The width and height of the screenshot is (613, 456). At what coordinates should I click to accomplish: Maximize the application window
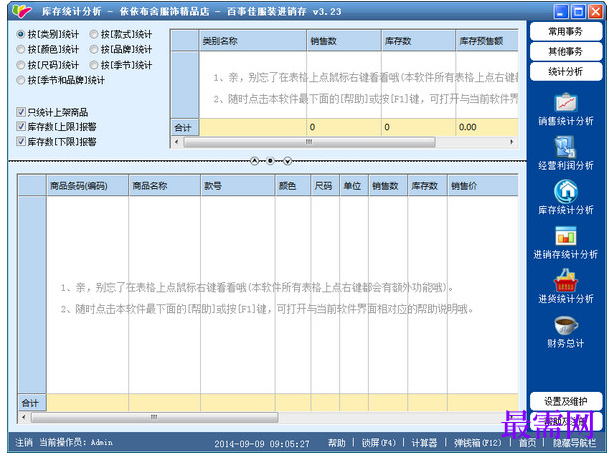[x=578, y=11]
